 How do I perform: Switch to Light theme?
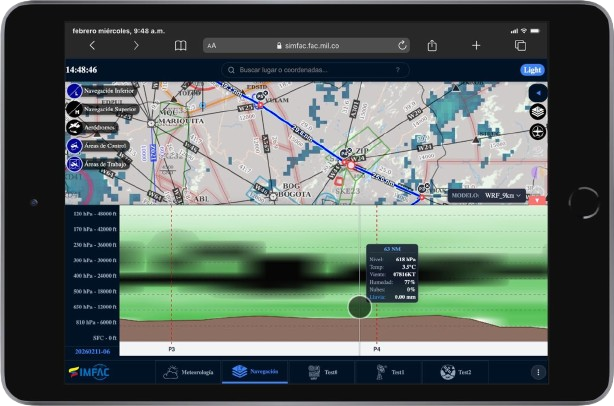tap(532, 70)
